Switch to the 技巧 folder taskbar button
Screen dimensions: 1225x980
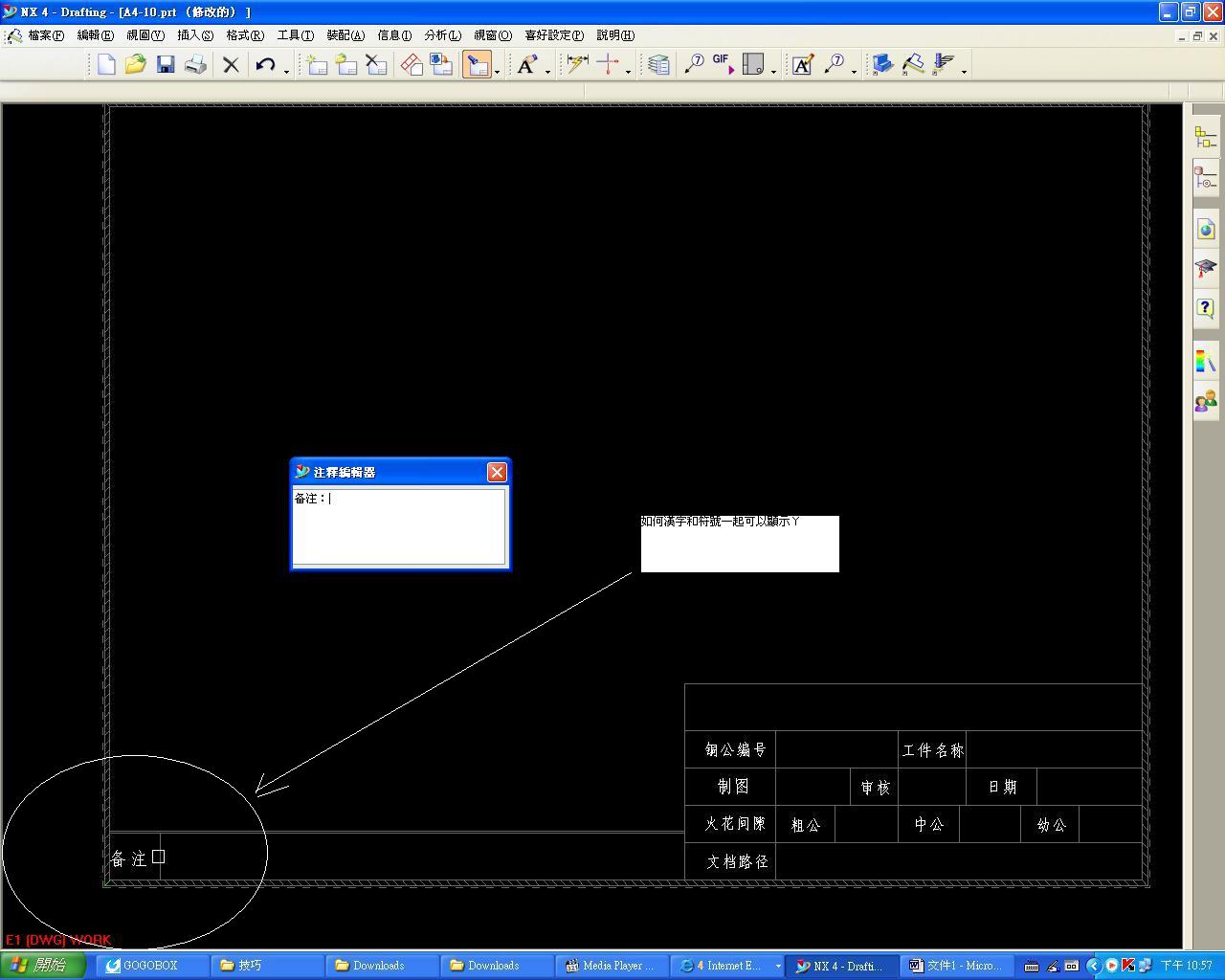click(x=268, y=966)
